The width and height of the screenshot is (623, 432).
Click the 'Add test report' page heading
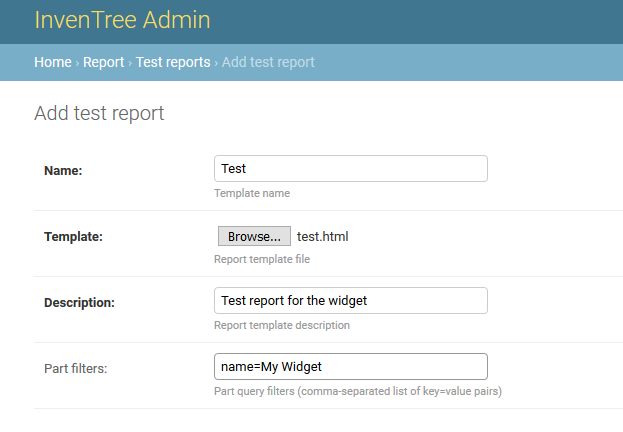[x=99, y=113]
